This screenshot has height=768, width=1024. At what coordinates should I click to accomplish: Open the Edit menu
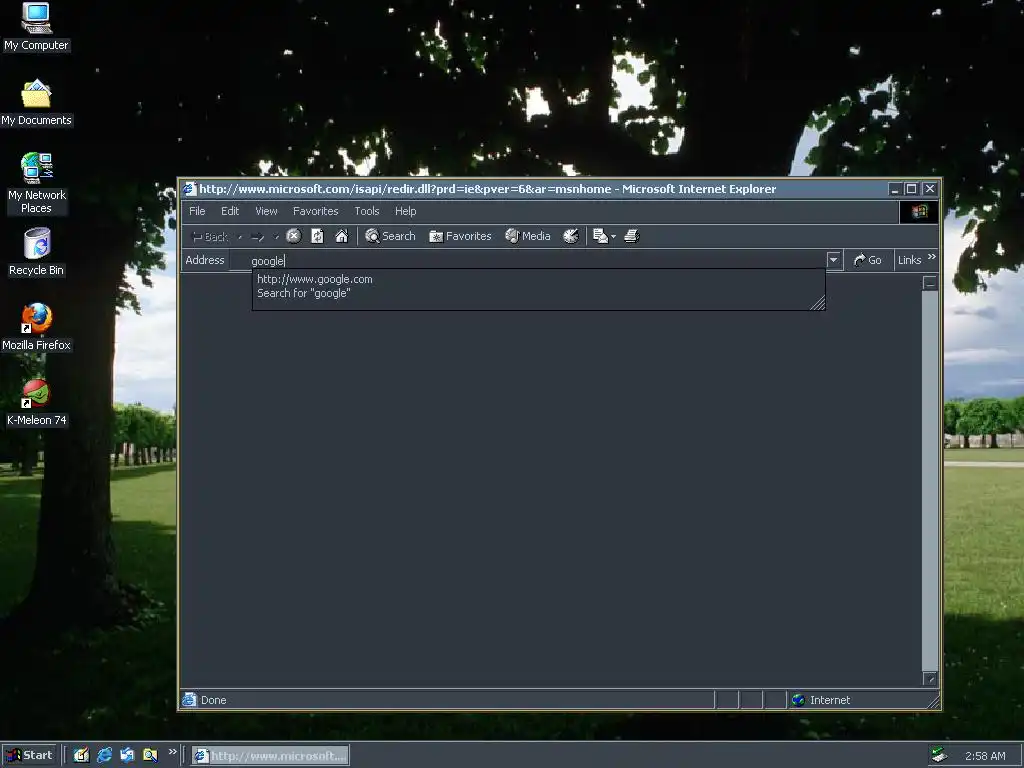tap(230, 211)
